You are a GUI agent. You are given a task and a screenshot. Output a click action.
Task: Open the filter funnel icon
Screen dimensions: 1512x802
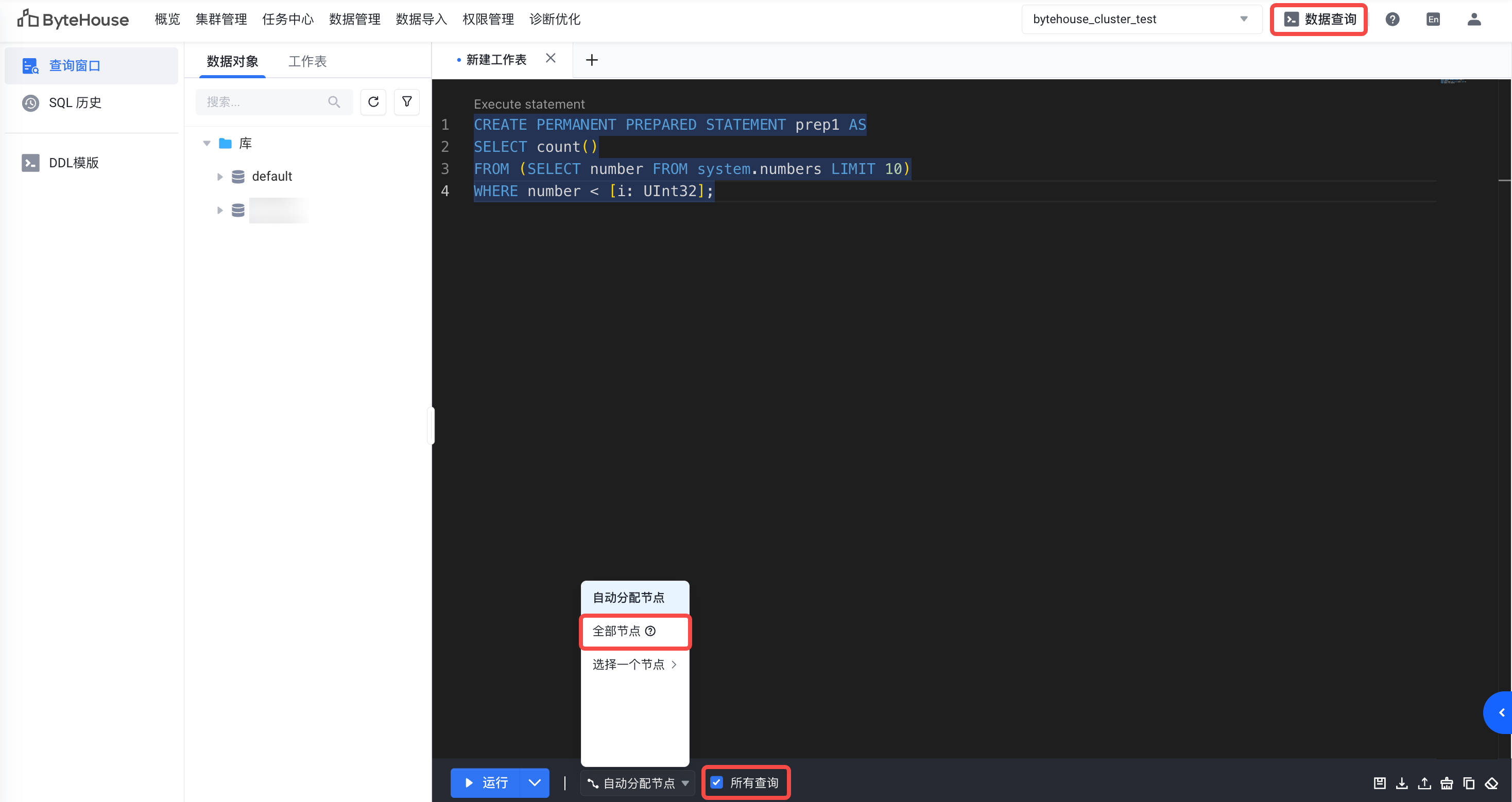(407, 102)
